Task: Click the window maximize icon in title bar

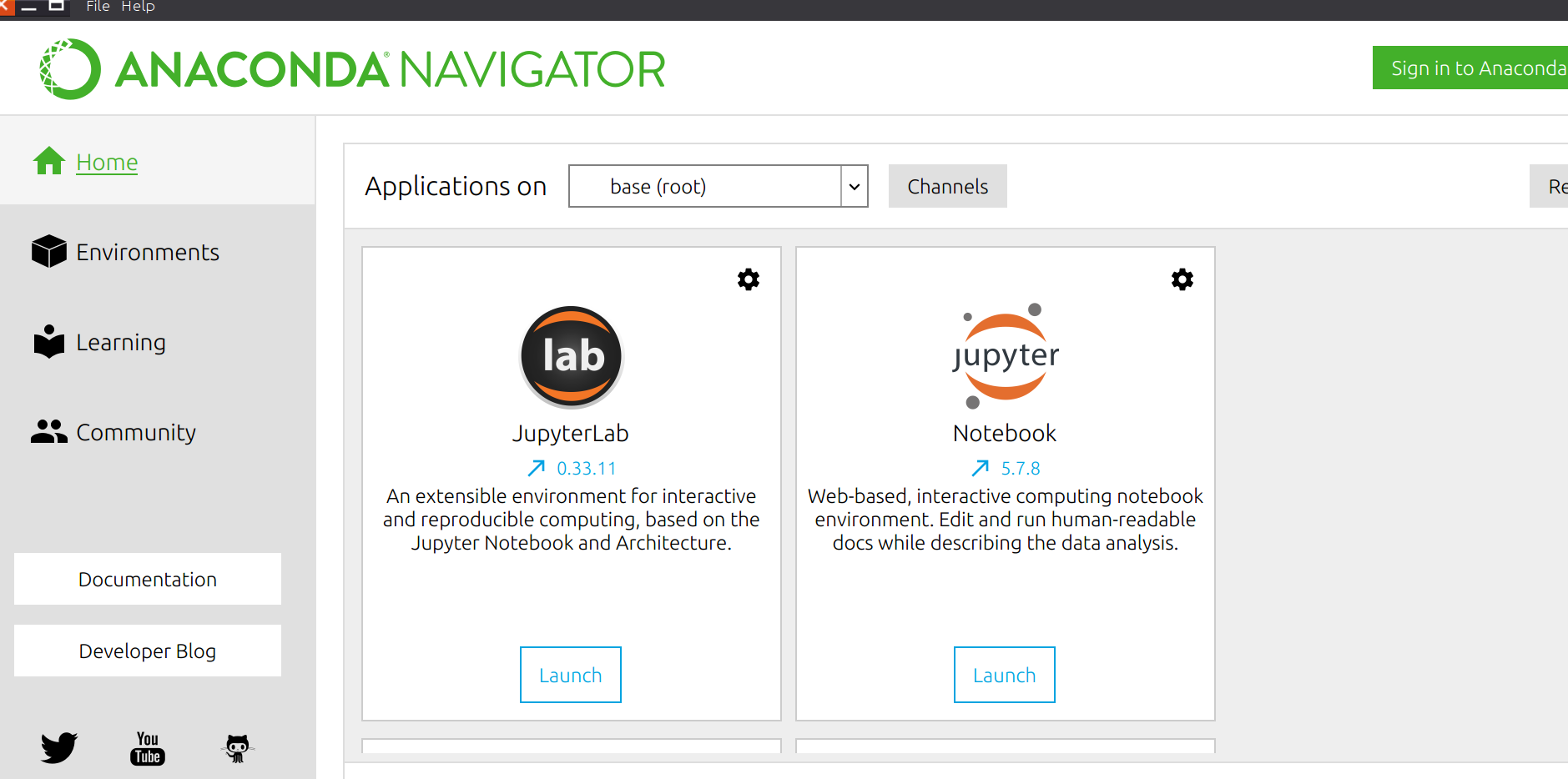Action: click(57, 6)
